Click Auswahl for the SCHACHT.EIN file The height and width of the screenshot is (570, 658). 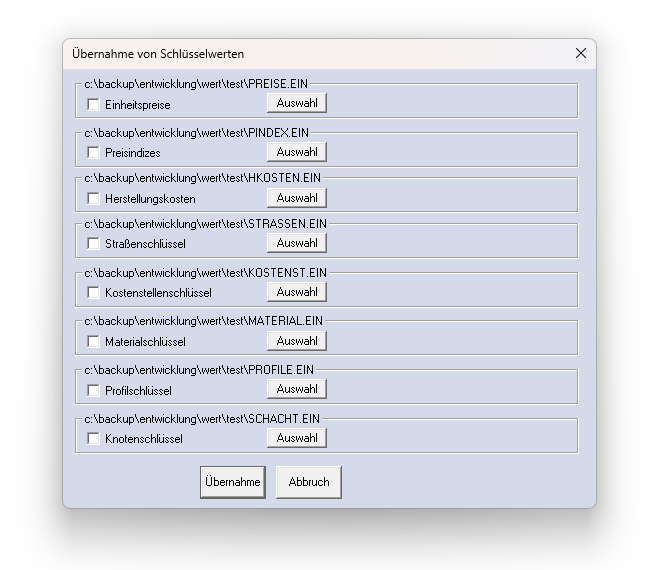coord(296,438)
